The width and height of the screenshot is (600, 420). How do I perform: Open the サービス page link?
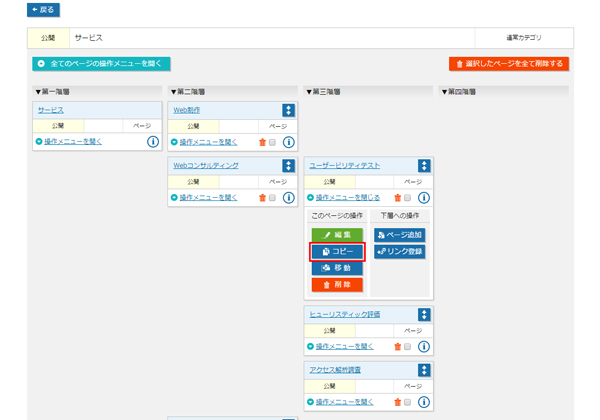(x=51, y=110)
